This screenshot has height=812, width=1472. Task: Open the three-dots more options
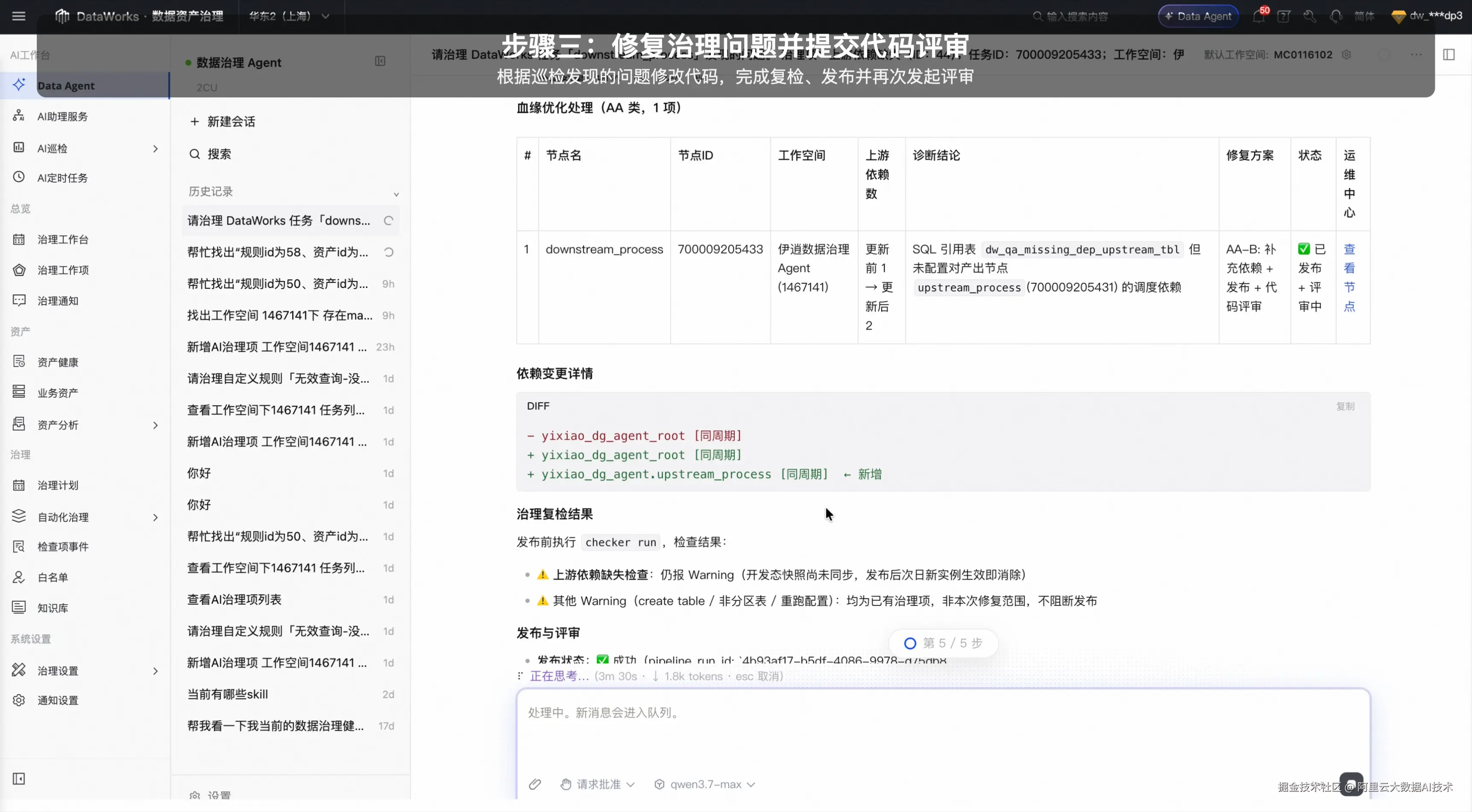[x=1416, y=54]
